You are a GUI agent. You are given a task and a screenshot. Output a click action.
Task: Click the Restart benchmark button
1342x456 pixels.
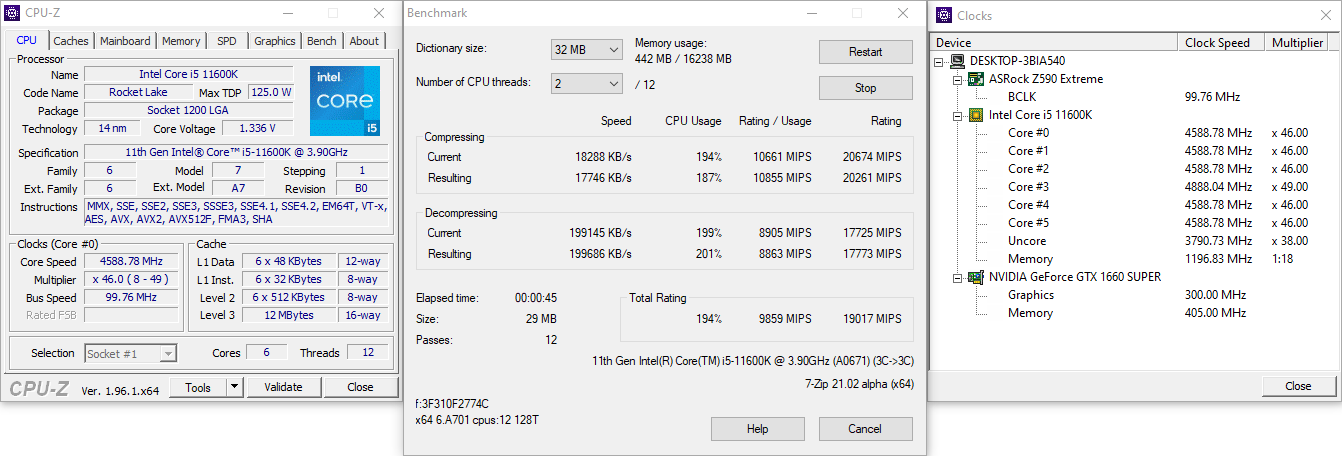pos(866,52)
